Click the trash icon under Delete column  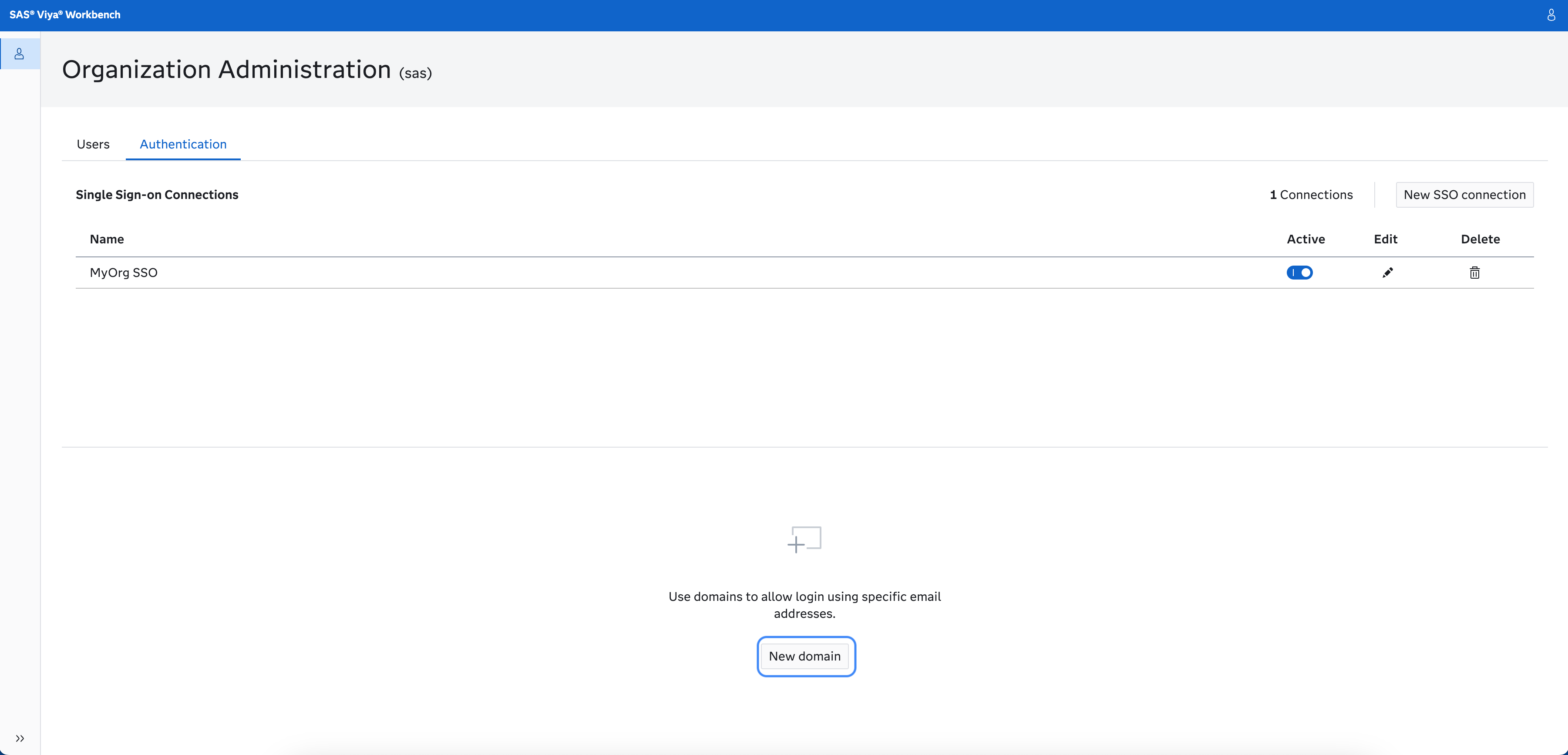coord(1474,272)
